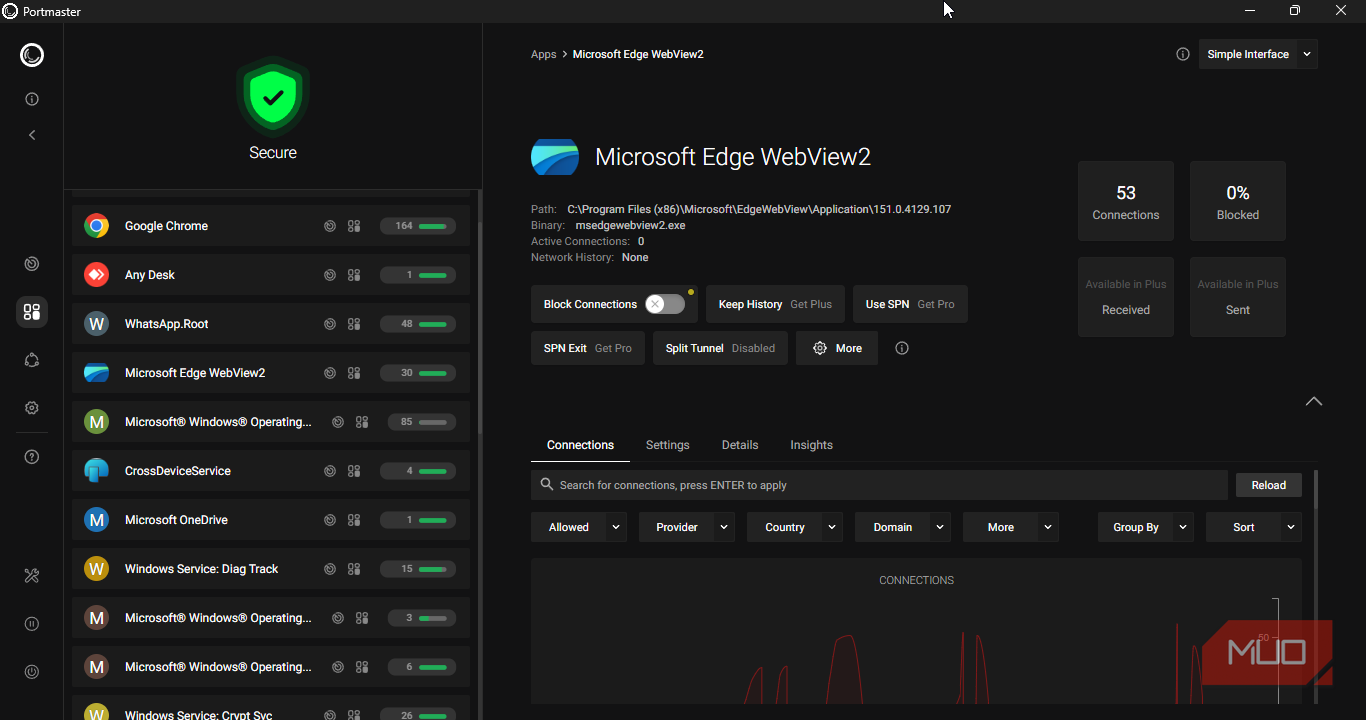1366x720 pixels.
Task: Expand the Country filter dropdown
Action: [795, 527]
